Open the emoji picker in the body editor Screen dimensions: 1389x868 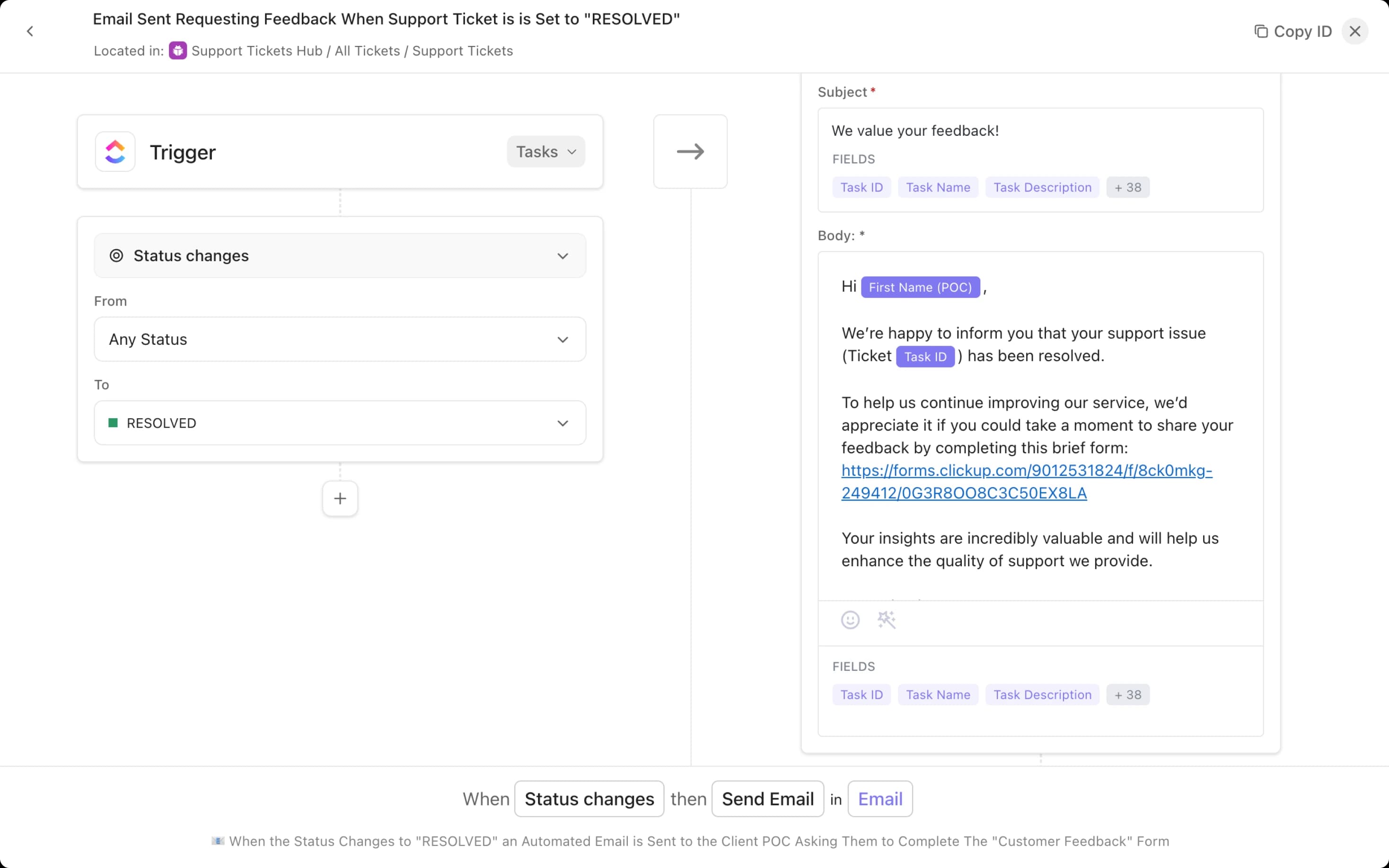pyautogui.click(x=850, y=620)
